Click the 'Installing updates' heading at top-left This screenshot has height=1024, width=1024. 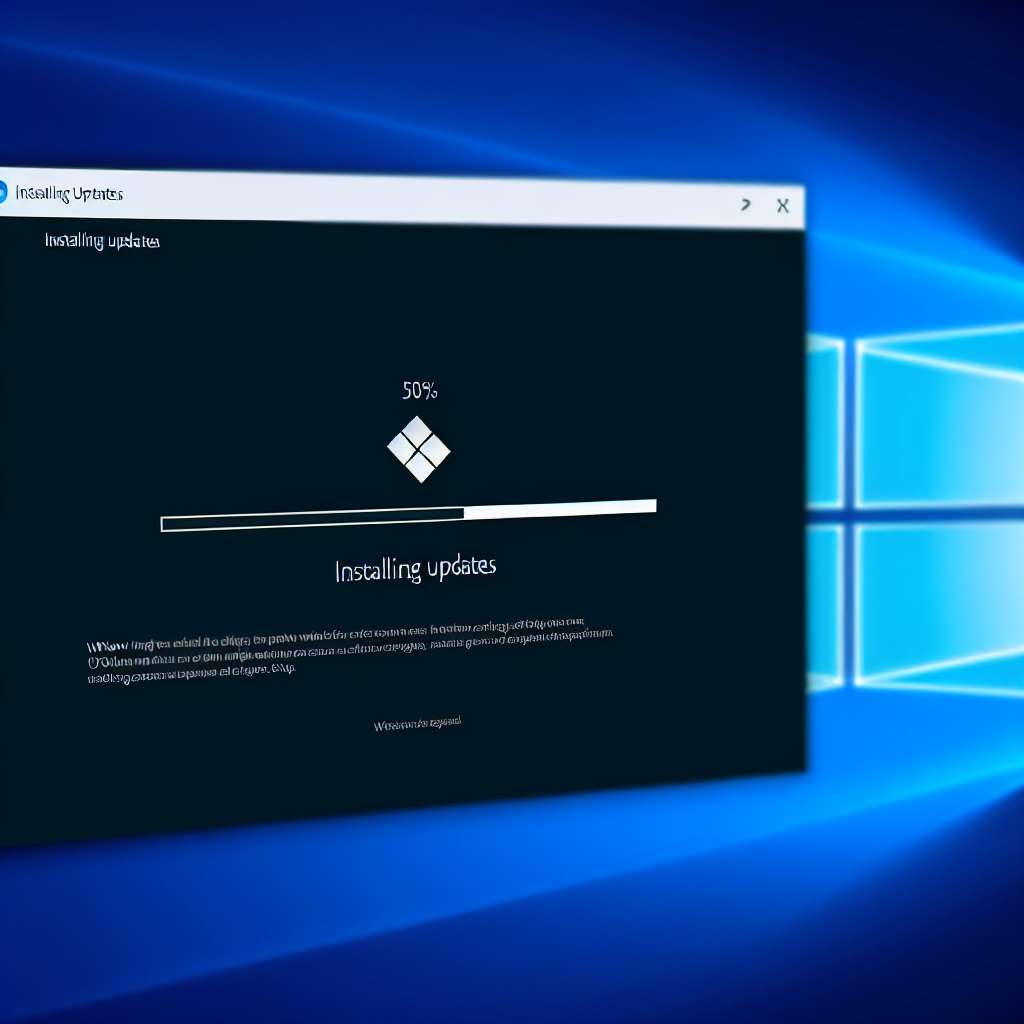coord(102,241)
